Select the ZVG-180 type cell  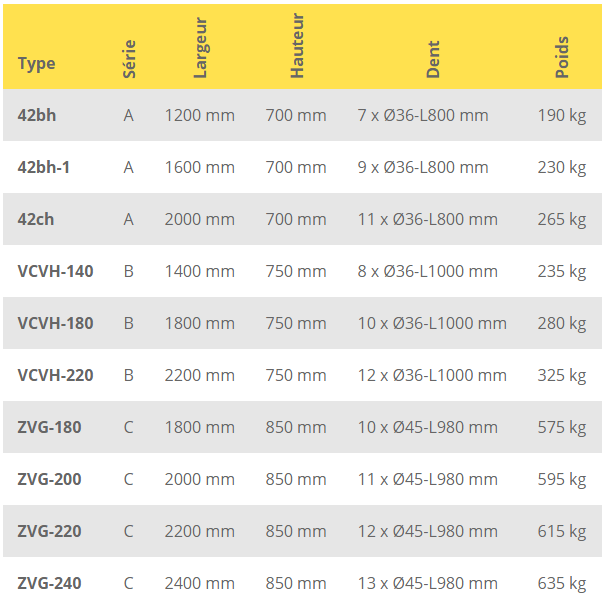pyautogui.click(x=50, y=428)
